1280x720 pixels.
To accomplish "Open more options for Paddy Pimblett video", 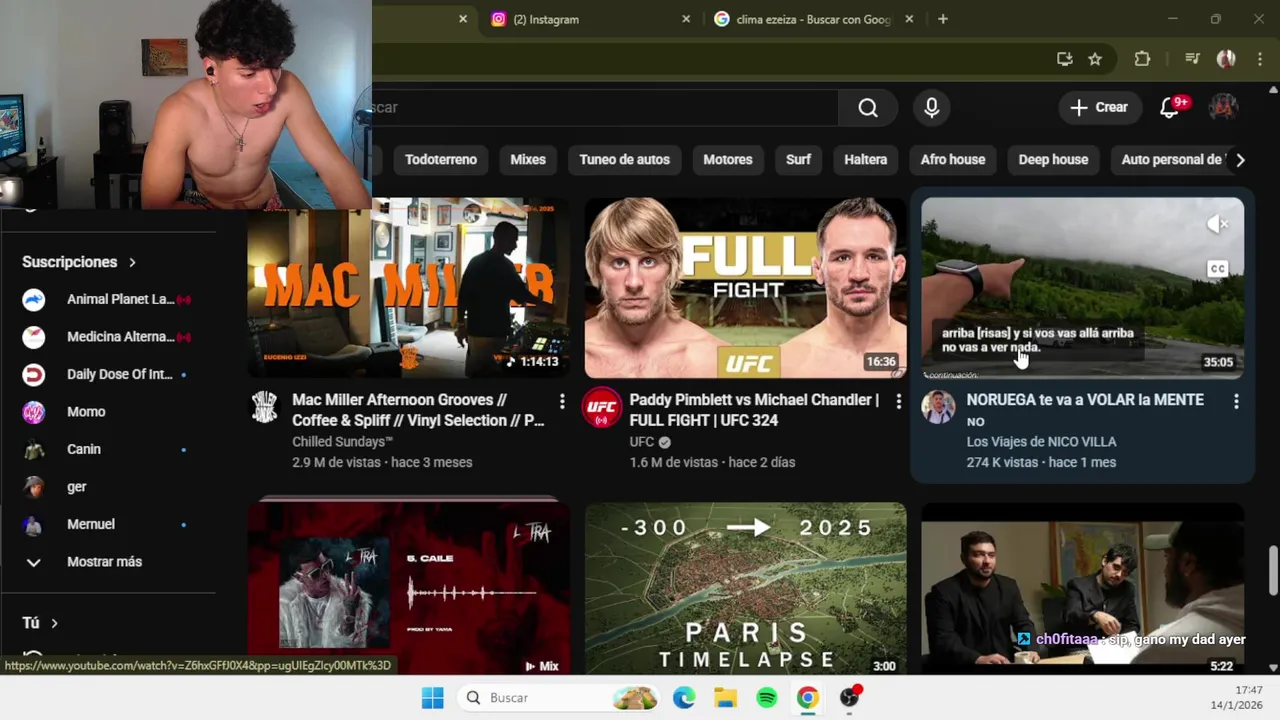I will pyautogui.click(x=898, y=401).
